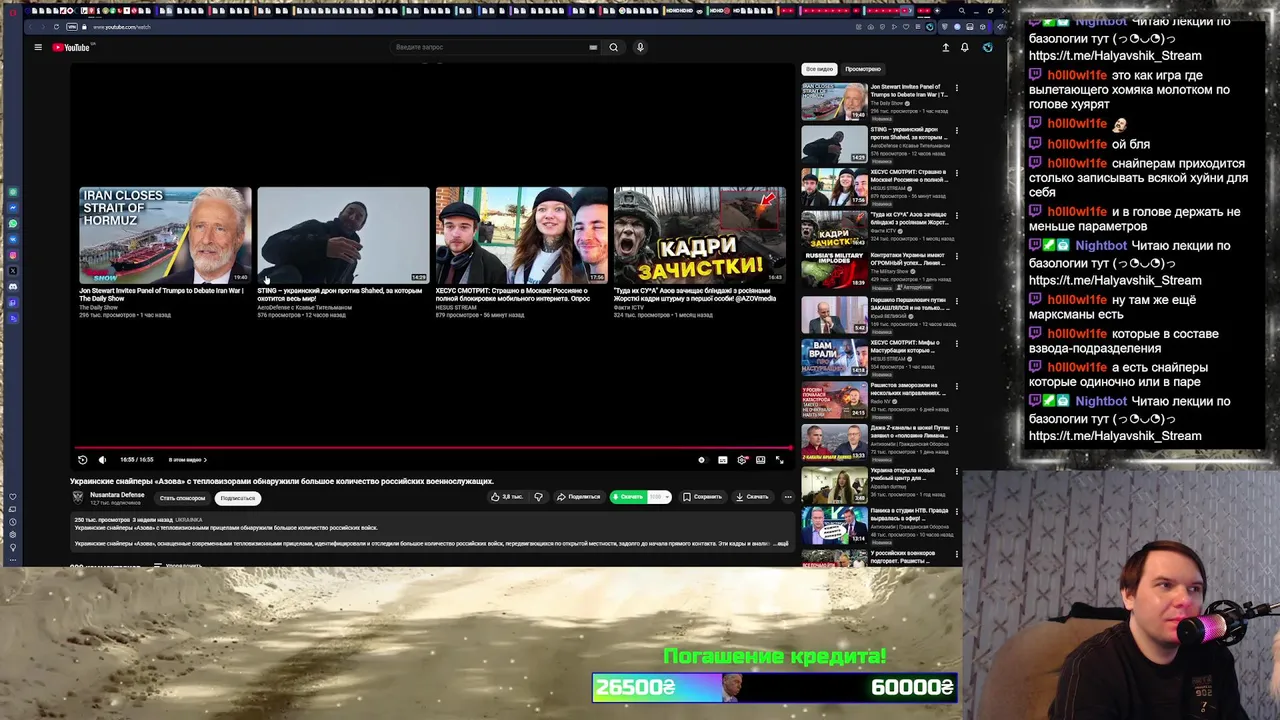Open the YouTube guide hamburger menu
Viewport: 1280px width, 720px height.
tap(38, 47)
